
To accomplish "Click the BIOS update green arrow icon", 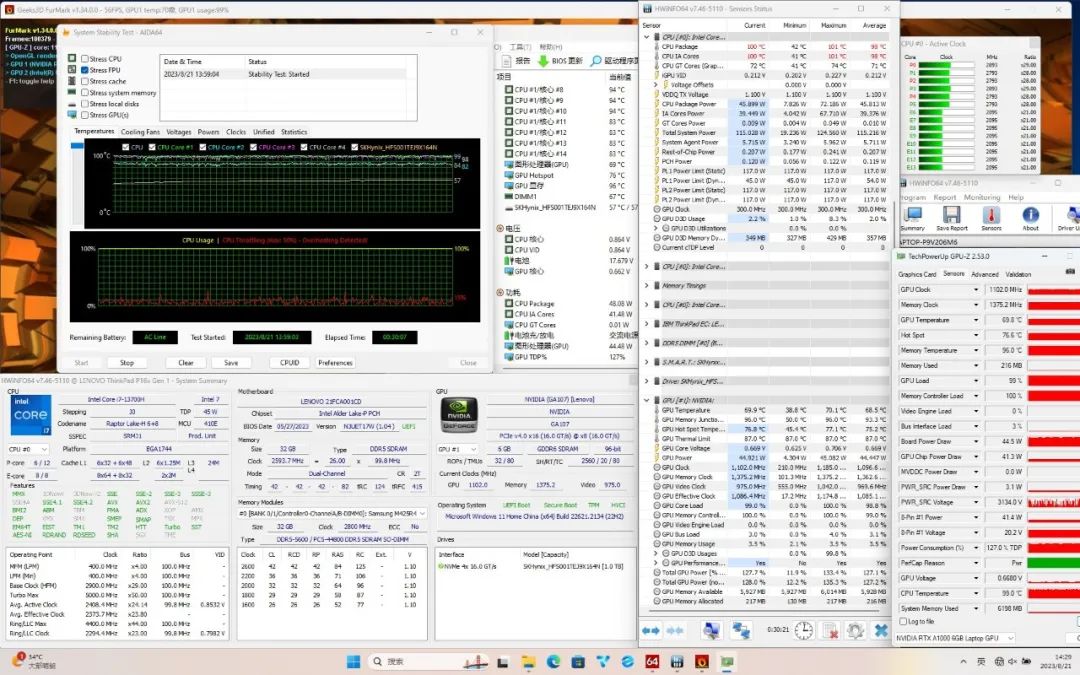I will (543, 61).
